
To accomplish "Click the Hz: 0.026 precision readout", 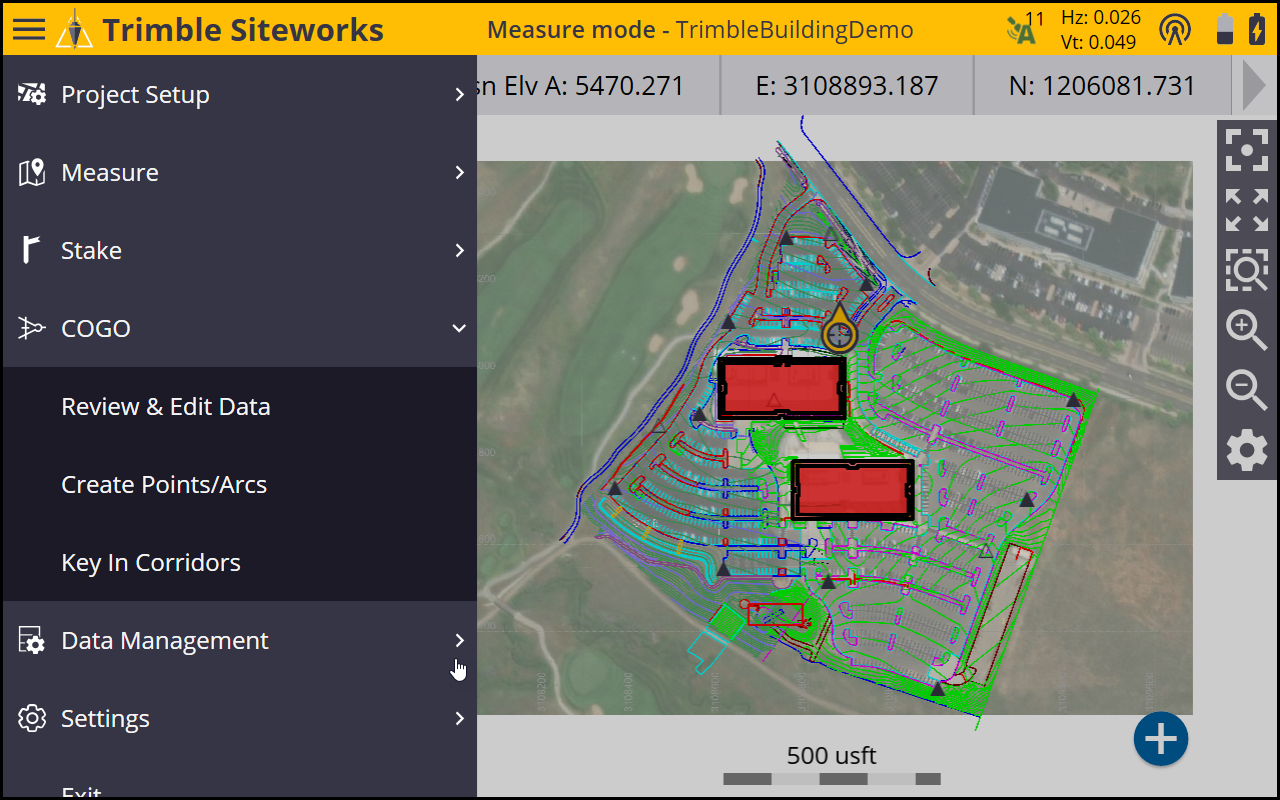I will pyautogui.click(x=1100, y=17).
